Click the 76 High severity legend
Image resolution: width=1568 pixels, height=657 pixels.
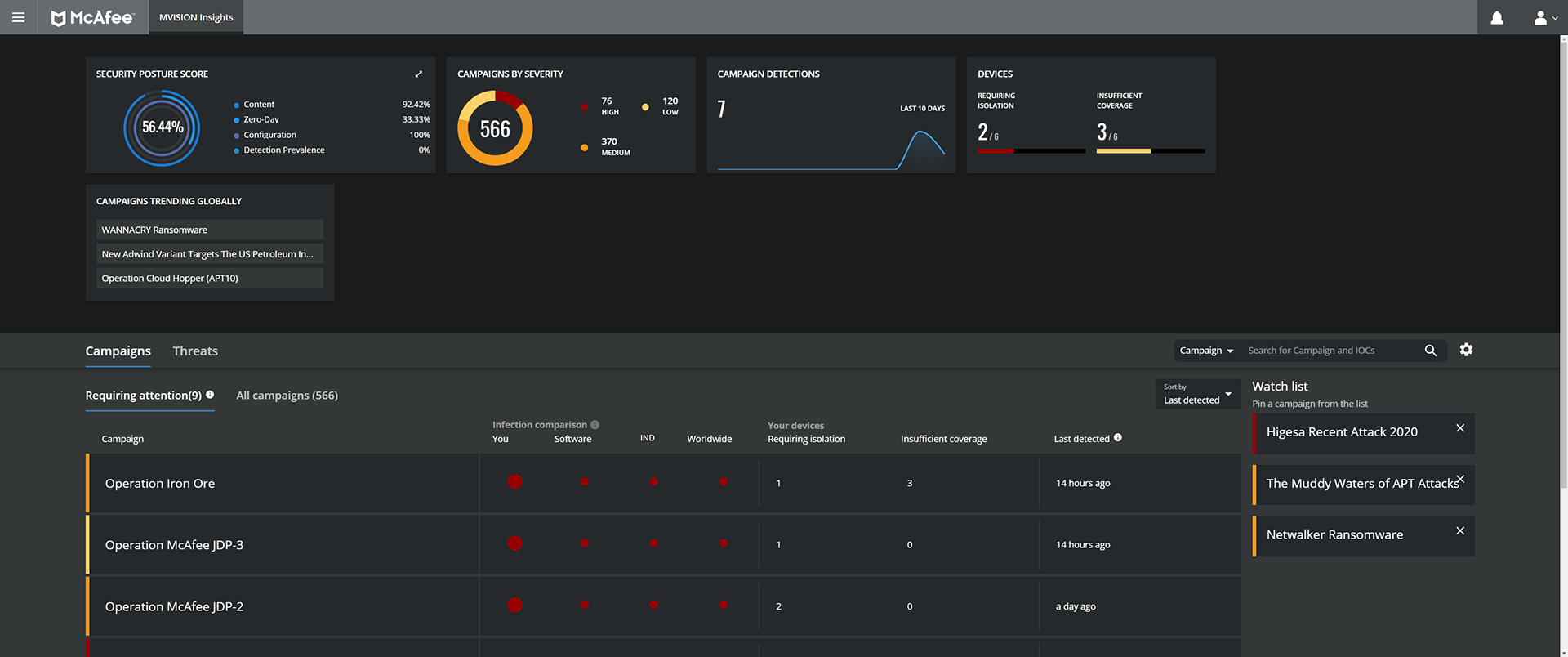[x=600, y=106]
